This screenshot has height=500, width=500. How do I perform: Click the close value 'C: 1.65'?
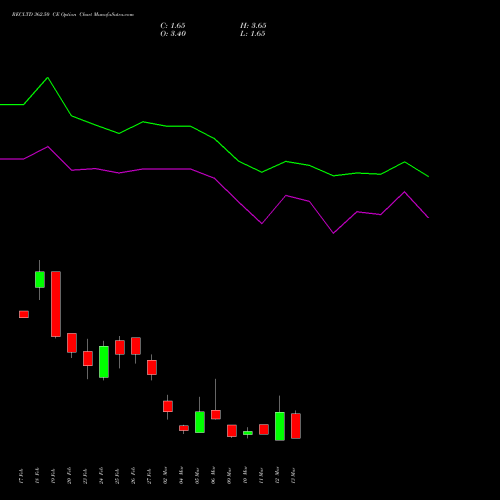[x=173, y=26]
